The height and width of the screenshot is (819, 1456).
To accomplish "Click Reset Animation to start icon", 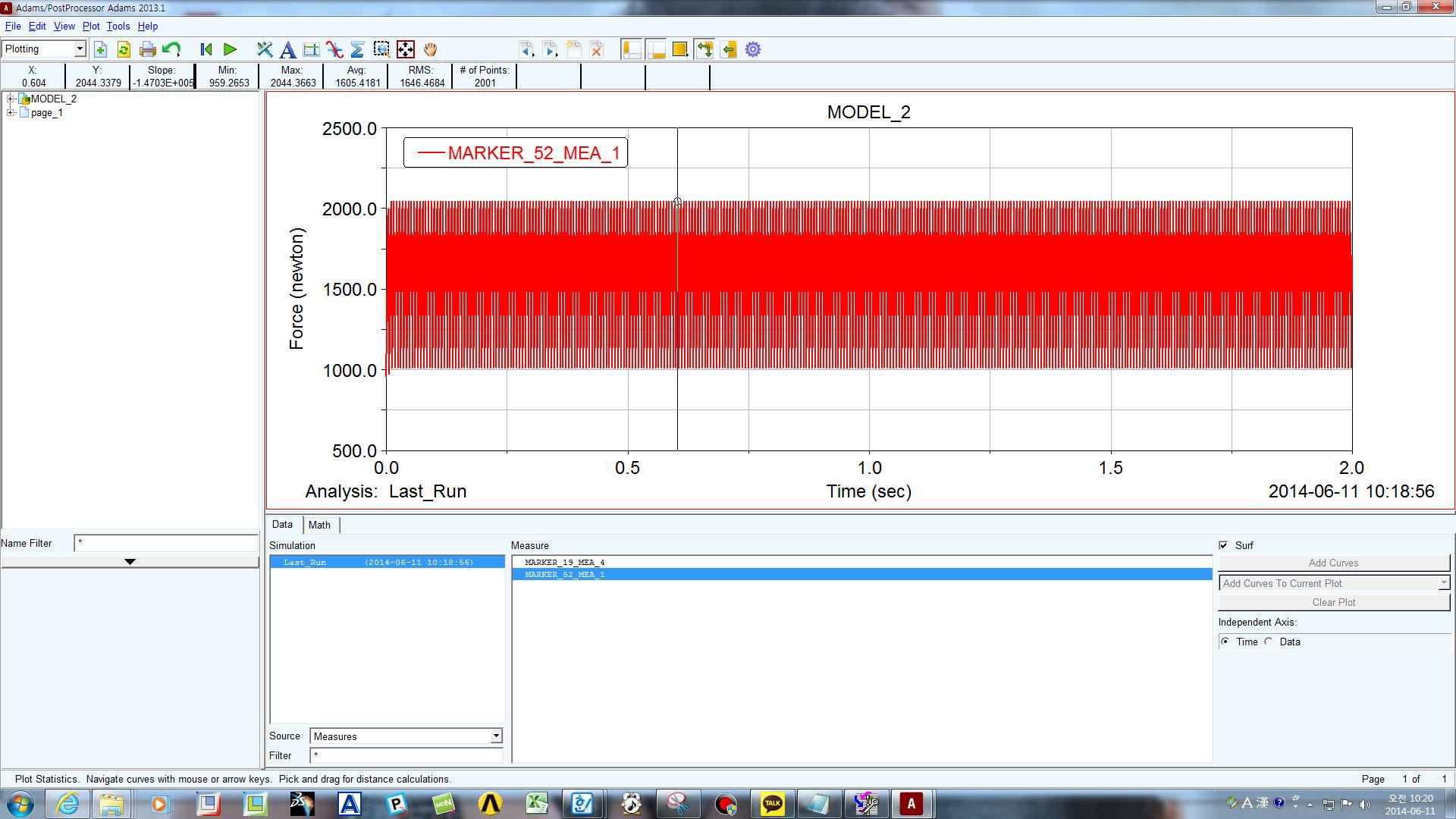I will [206, 50].
